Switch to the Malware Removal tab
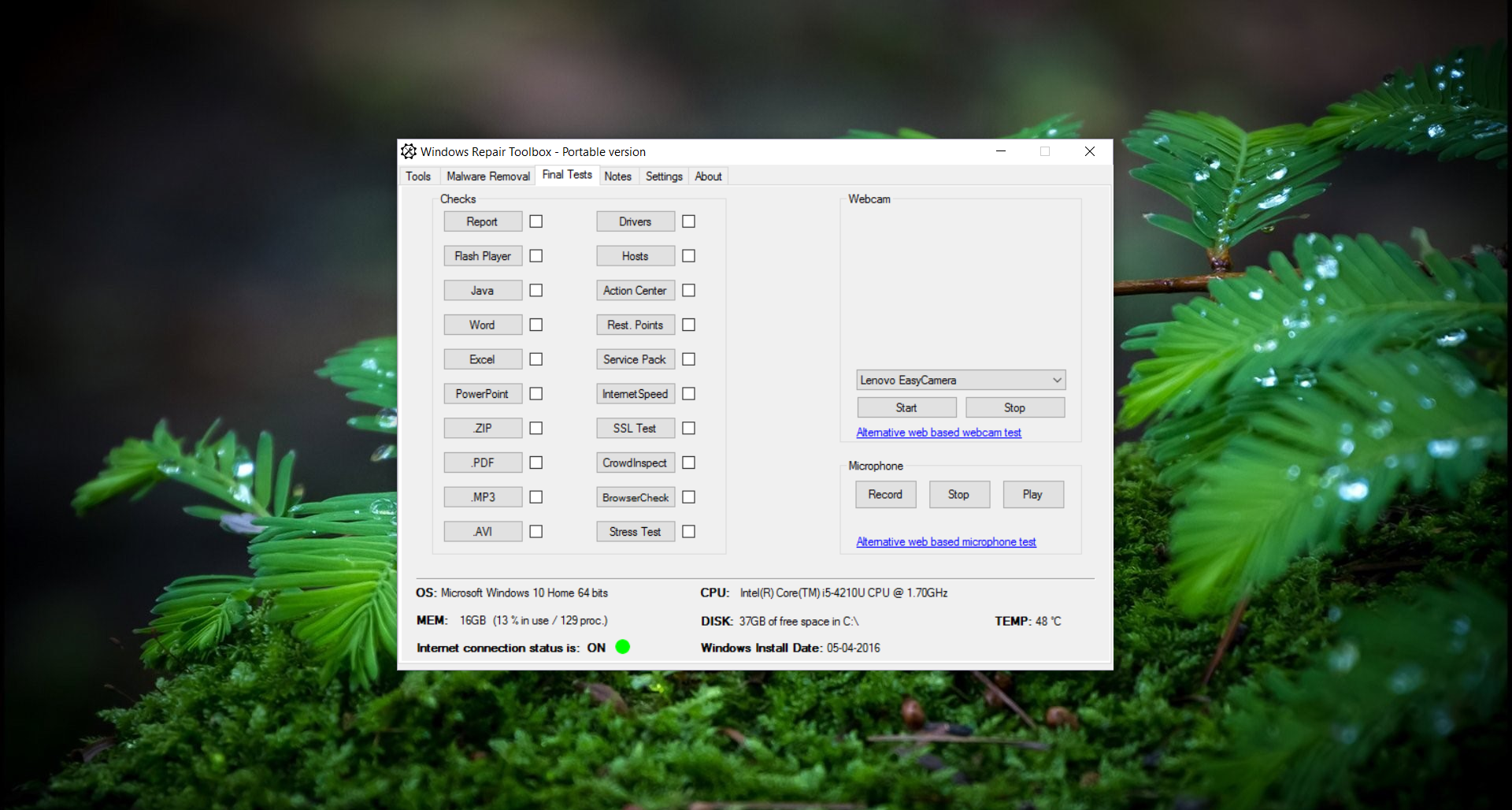 pos(487,176)
